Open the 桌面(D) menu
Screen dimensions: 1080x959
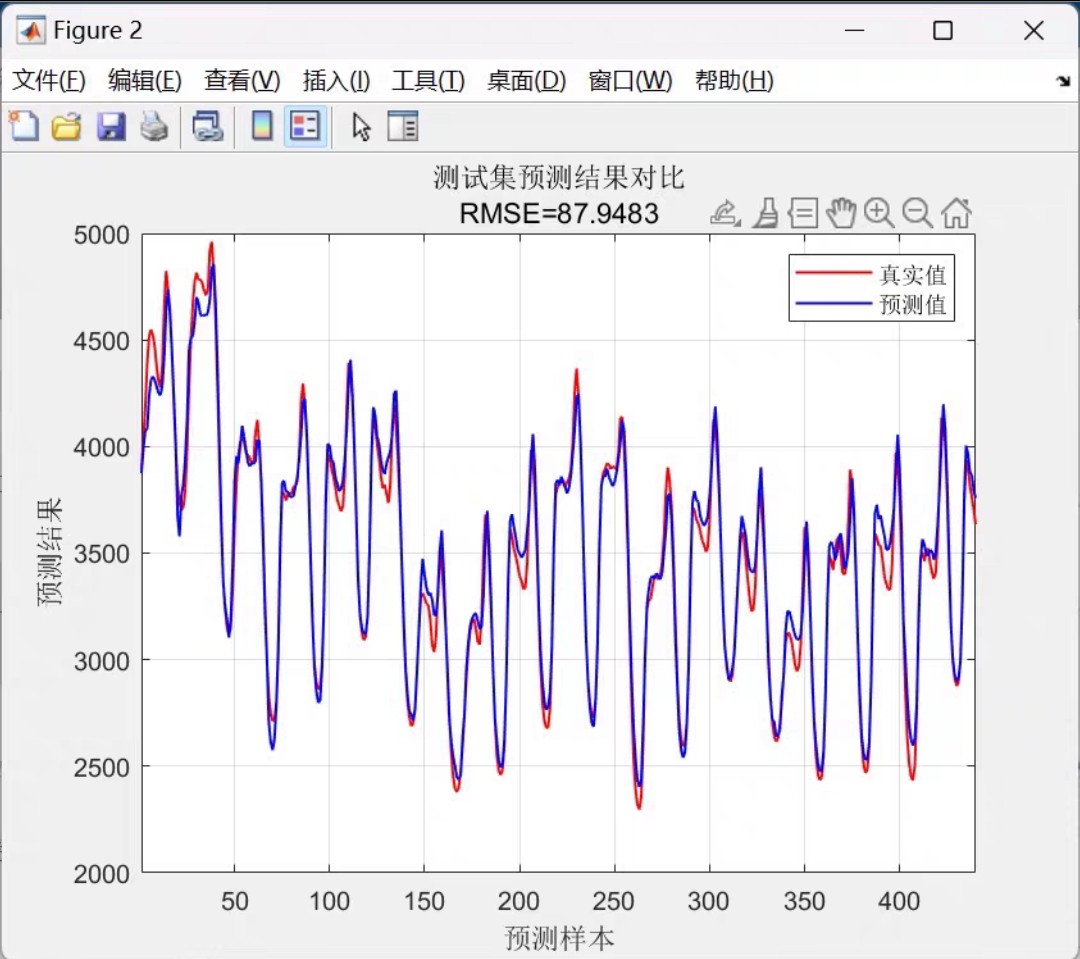pos(526,81)
